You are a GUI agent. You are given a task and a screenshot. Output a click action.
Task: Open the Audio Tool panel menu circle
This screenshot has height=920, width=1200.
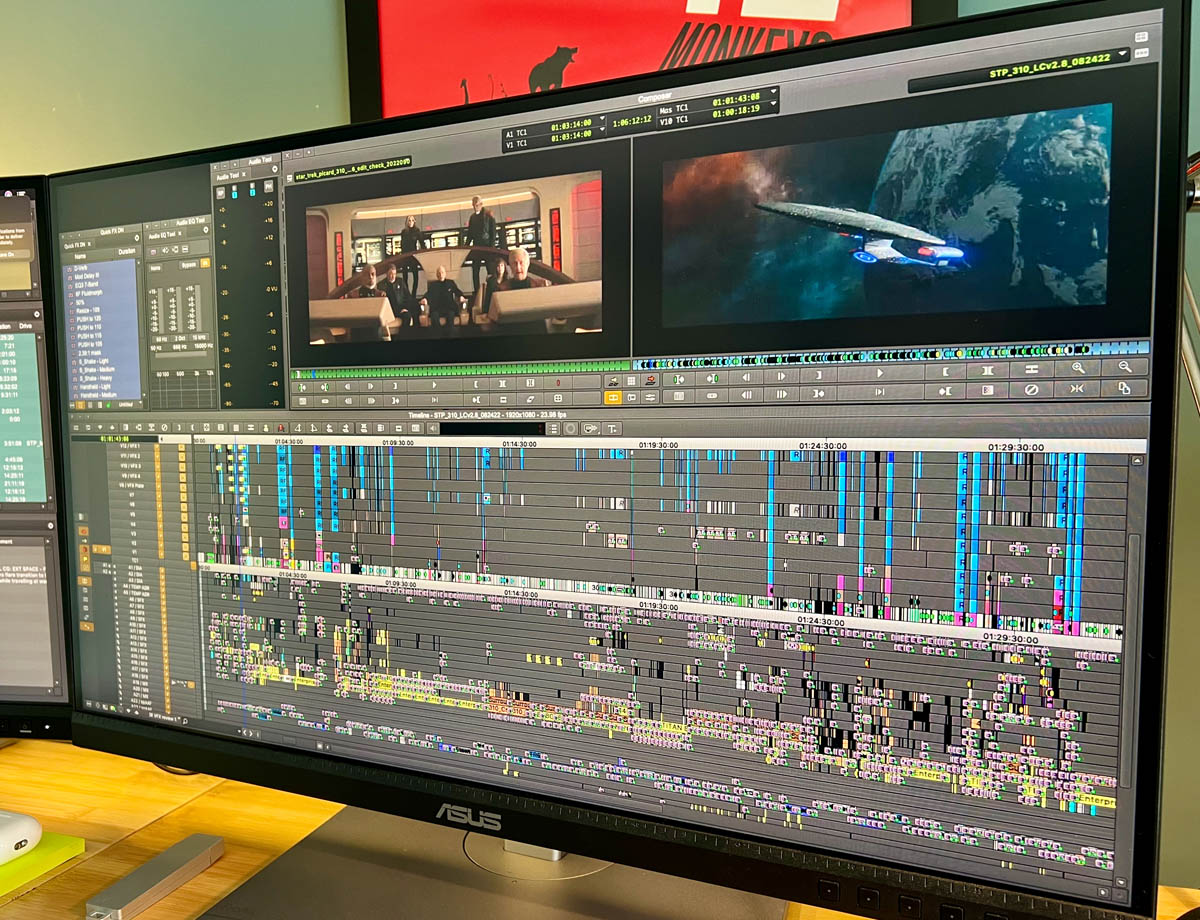pyautogui.click(x=276, y=169)
